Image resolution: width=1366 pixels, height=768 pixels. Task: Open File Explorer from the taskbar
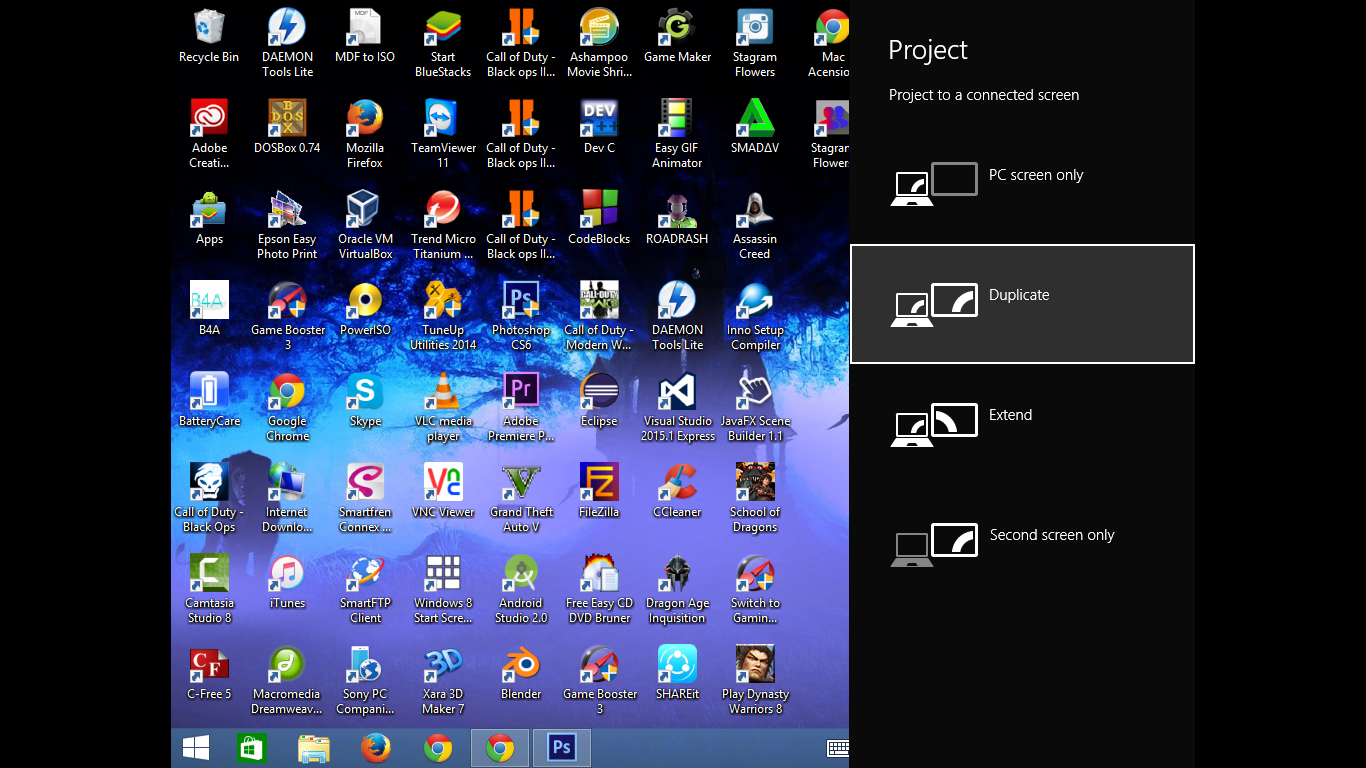[x=314, y=748]
